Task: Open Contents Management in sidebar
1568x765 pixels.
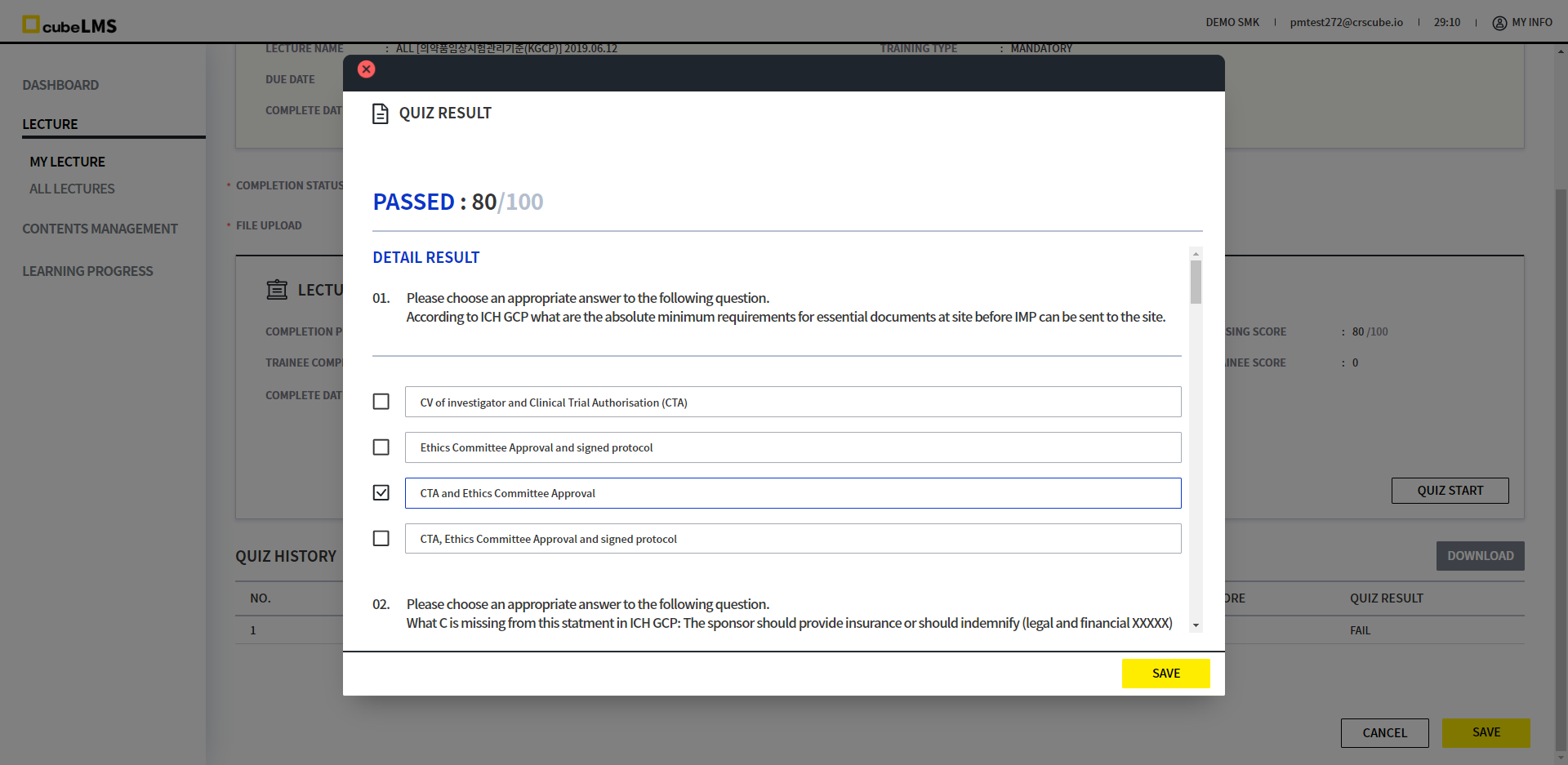Action: click(100, 229)
